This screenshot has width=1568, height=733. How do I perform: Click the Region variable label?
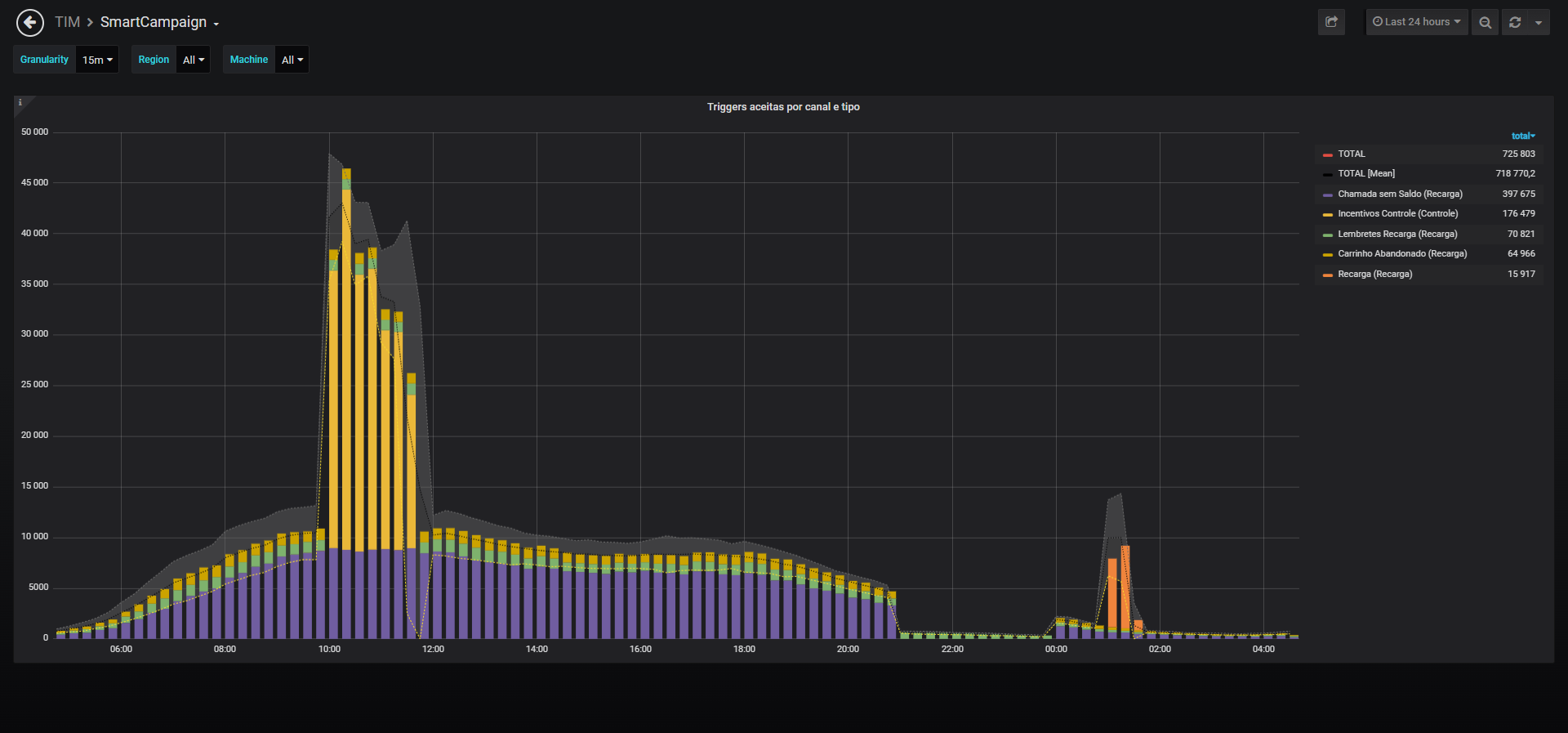coord(154,60)
